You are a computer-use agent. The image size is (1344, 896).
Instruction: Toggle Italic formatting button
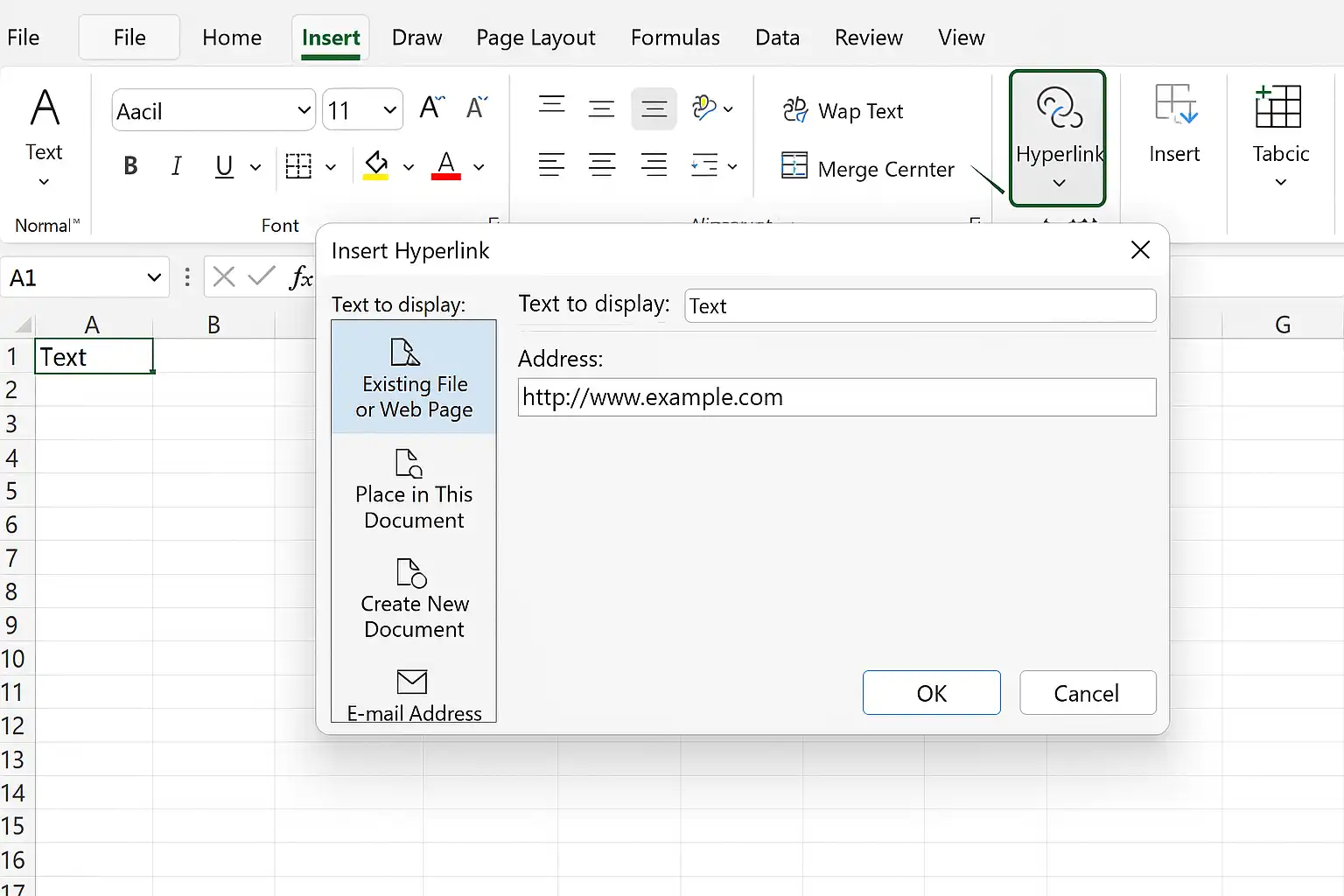tap(176, 166)
